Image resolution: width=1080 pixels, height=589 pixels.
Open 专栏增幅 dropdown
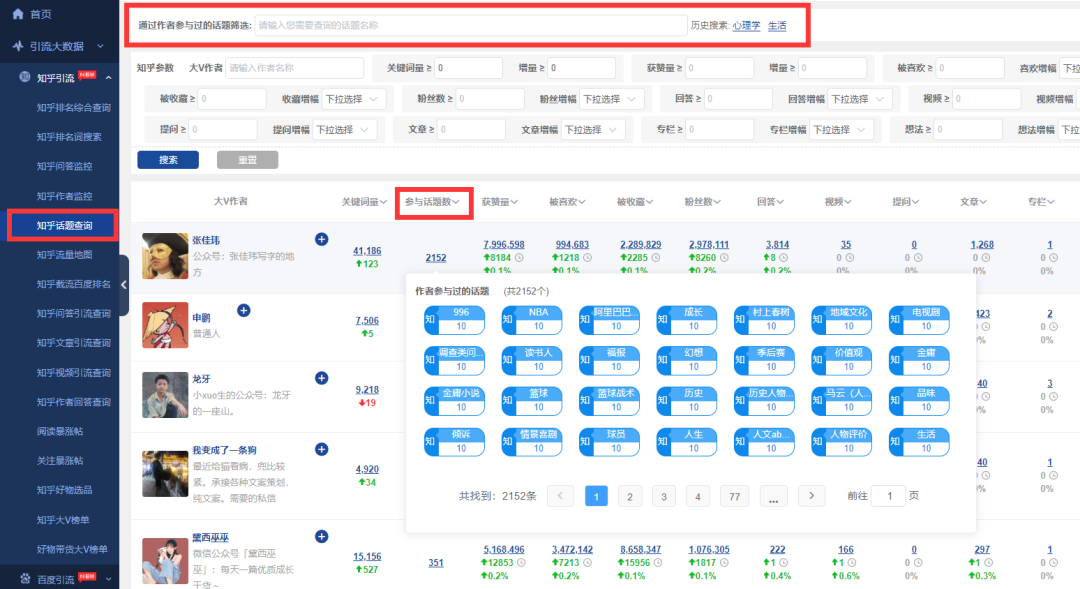point(840,130)
